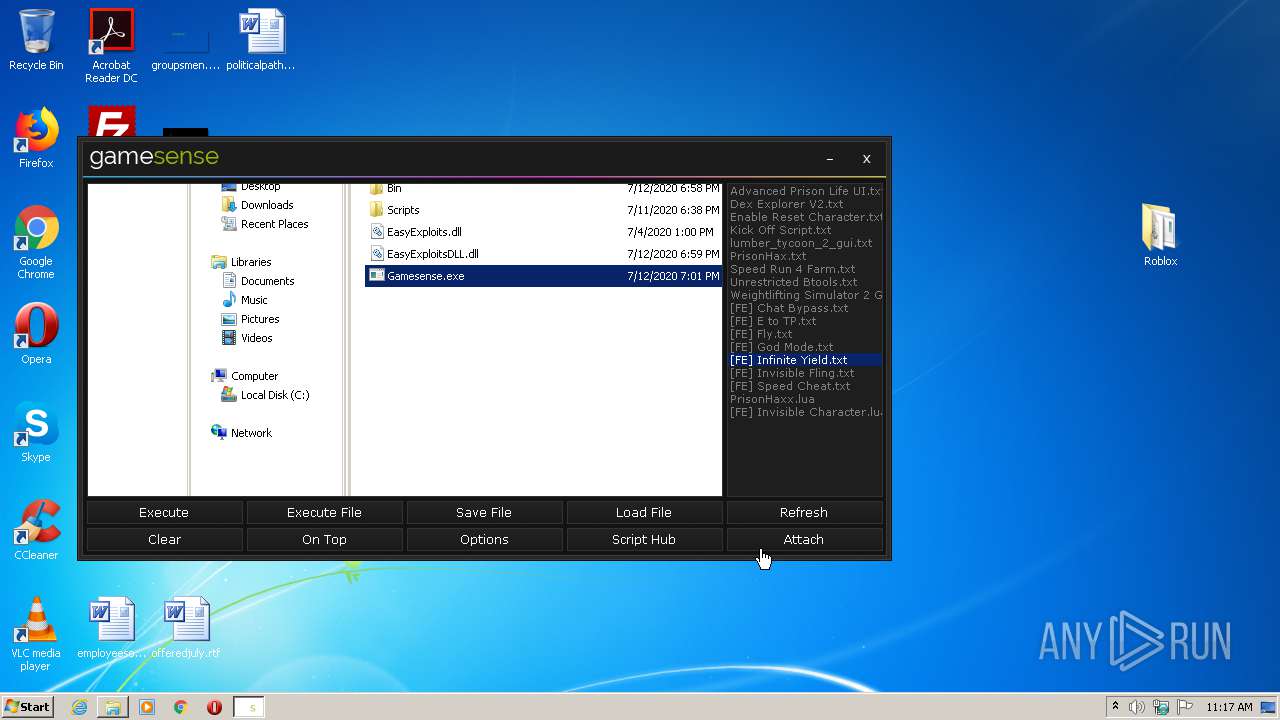
Task: Click the Save File button
Action: [484, 512]
